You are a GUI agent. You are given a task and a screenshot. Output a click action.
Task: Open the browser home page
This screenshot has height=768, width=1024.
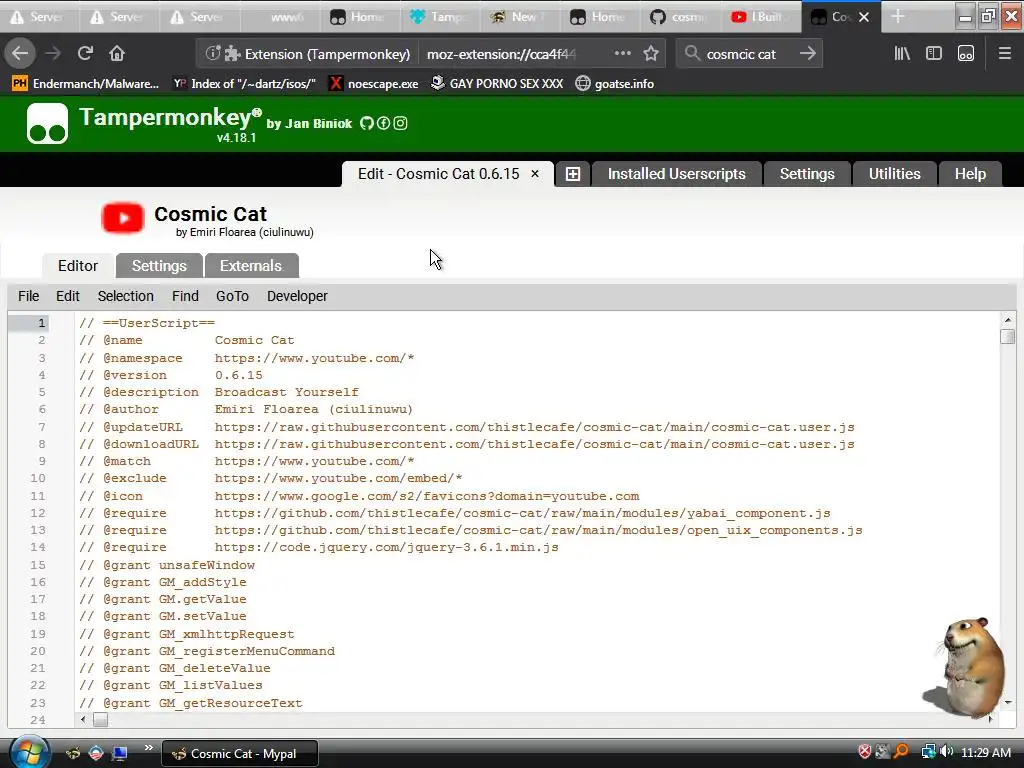117,54
